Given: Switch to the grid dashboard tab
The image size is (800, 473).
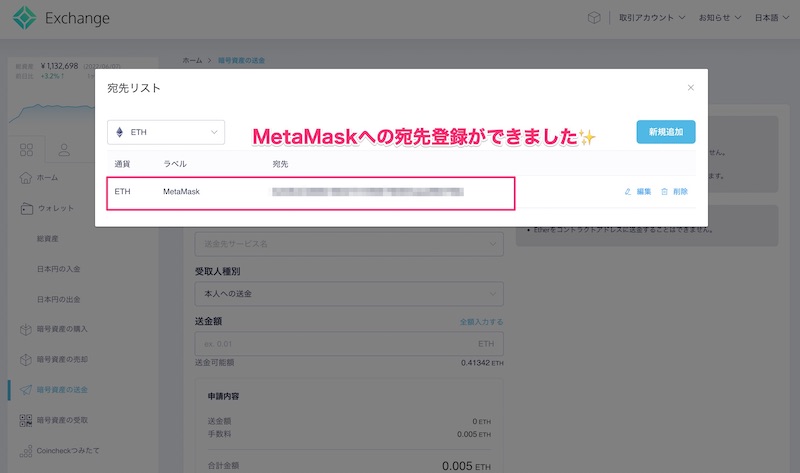Looking at the screenshot, I should (27, 150).
